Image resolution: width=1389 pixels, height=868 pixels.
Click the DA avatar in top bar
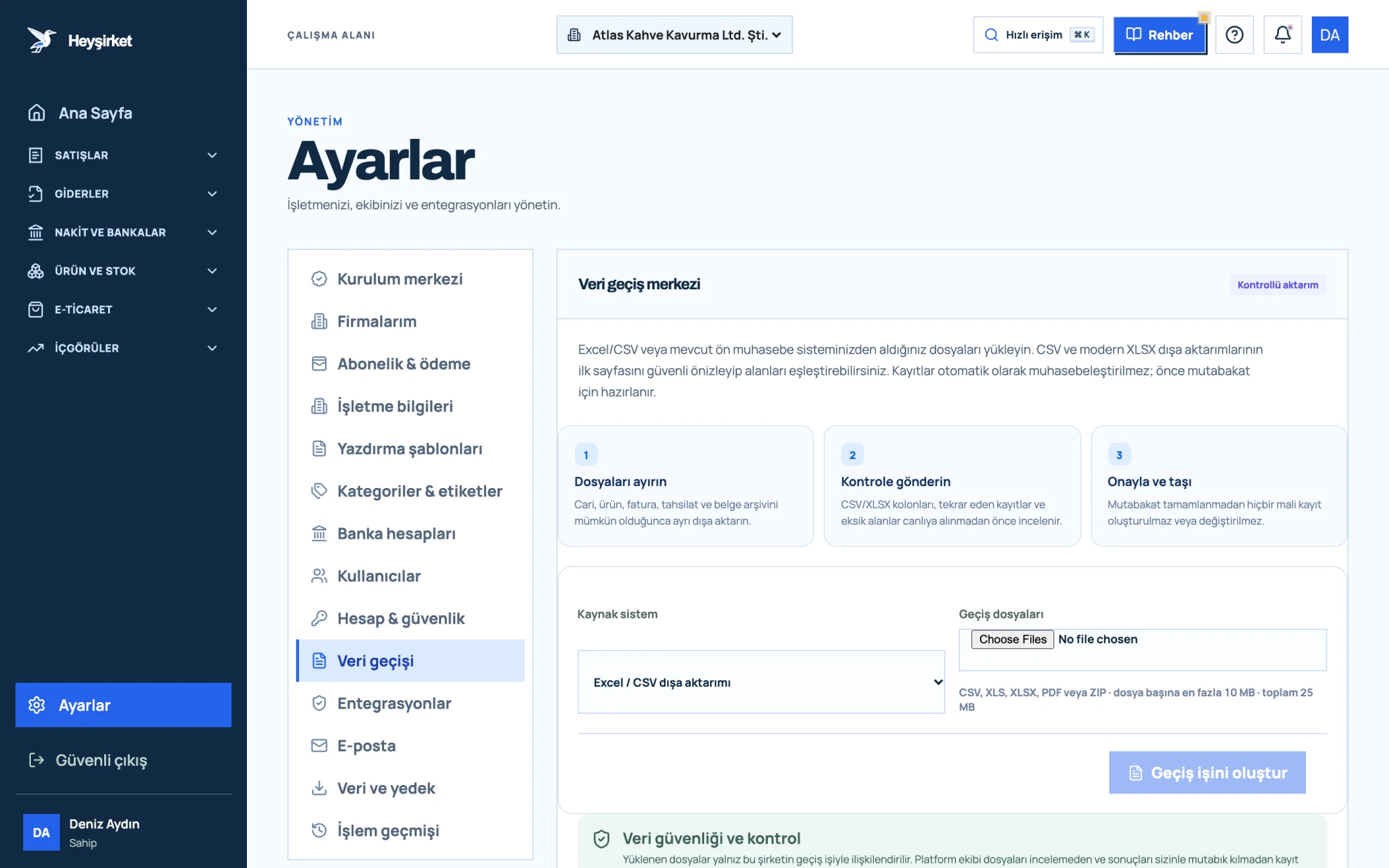[1329, 35]
